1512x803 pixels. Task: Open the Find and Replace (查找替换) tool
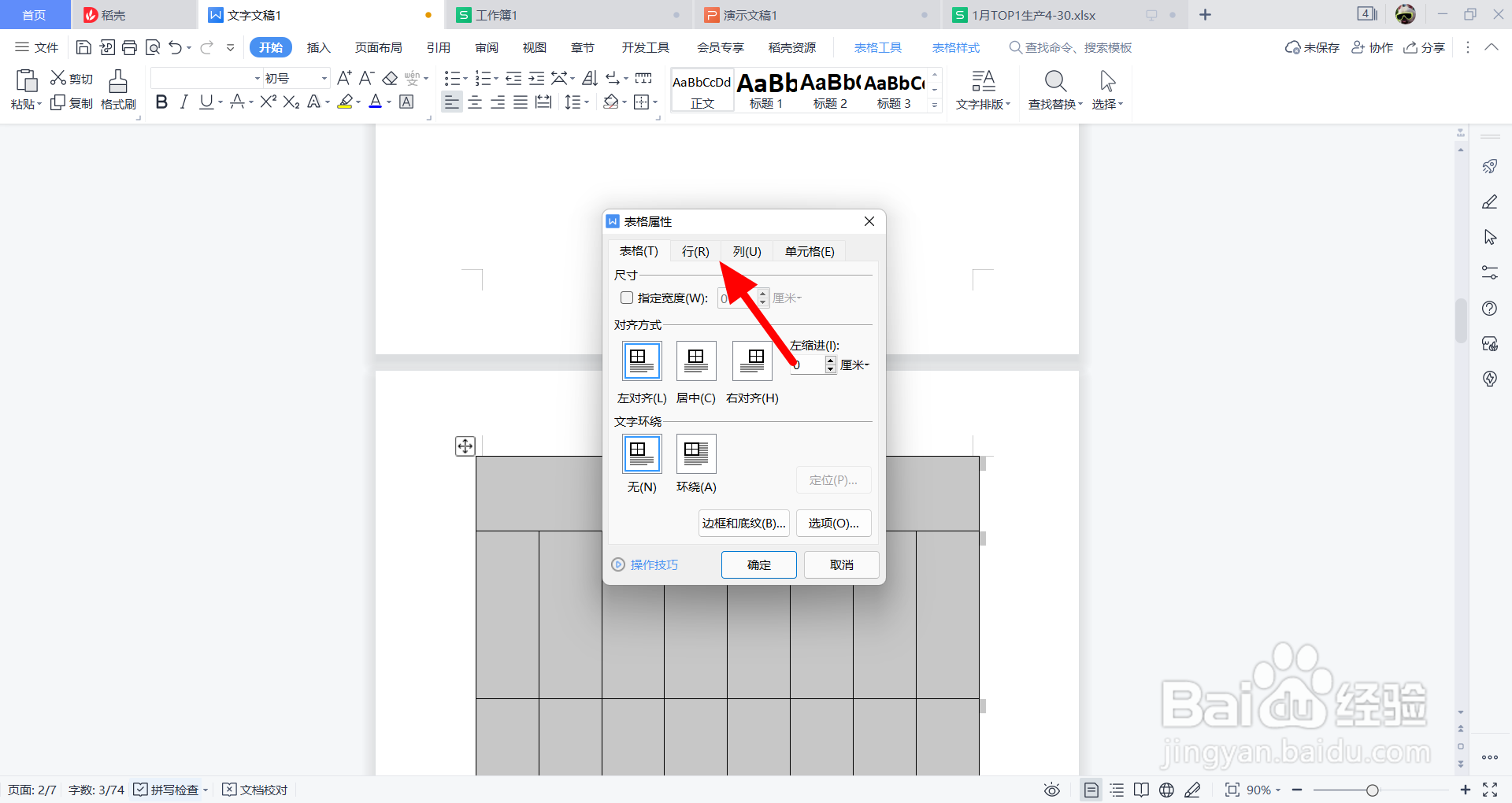click(1055, 90)
